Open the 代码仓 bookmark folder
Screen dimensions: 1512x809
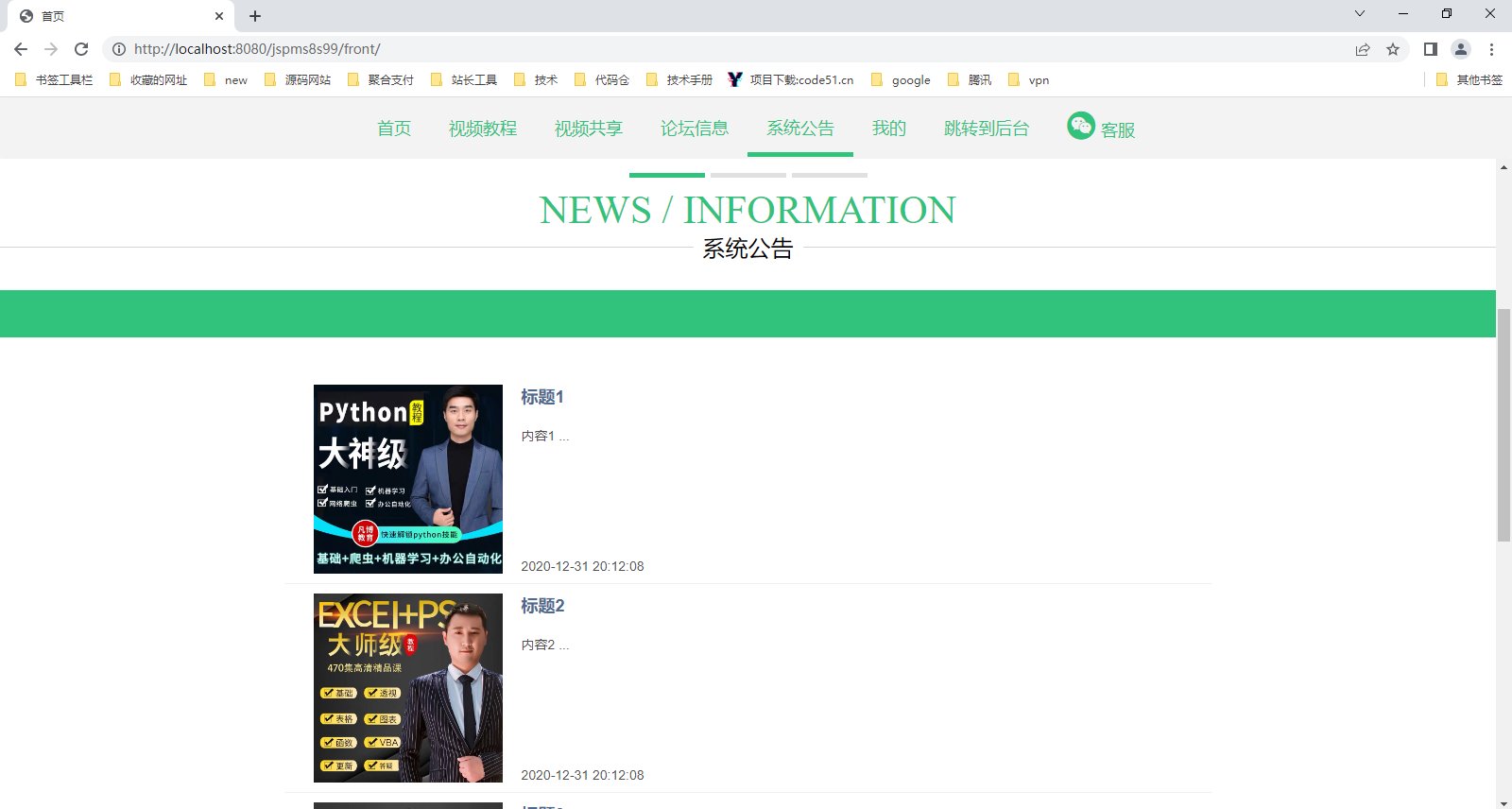(602, 80)
